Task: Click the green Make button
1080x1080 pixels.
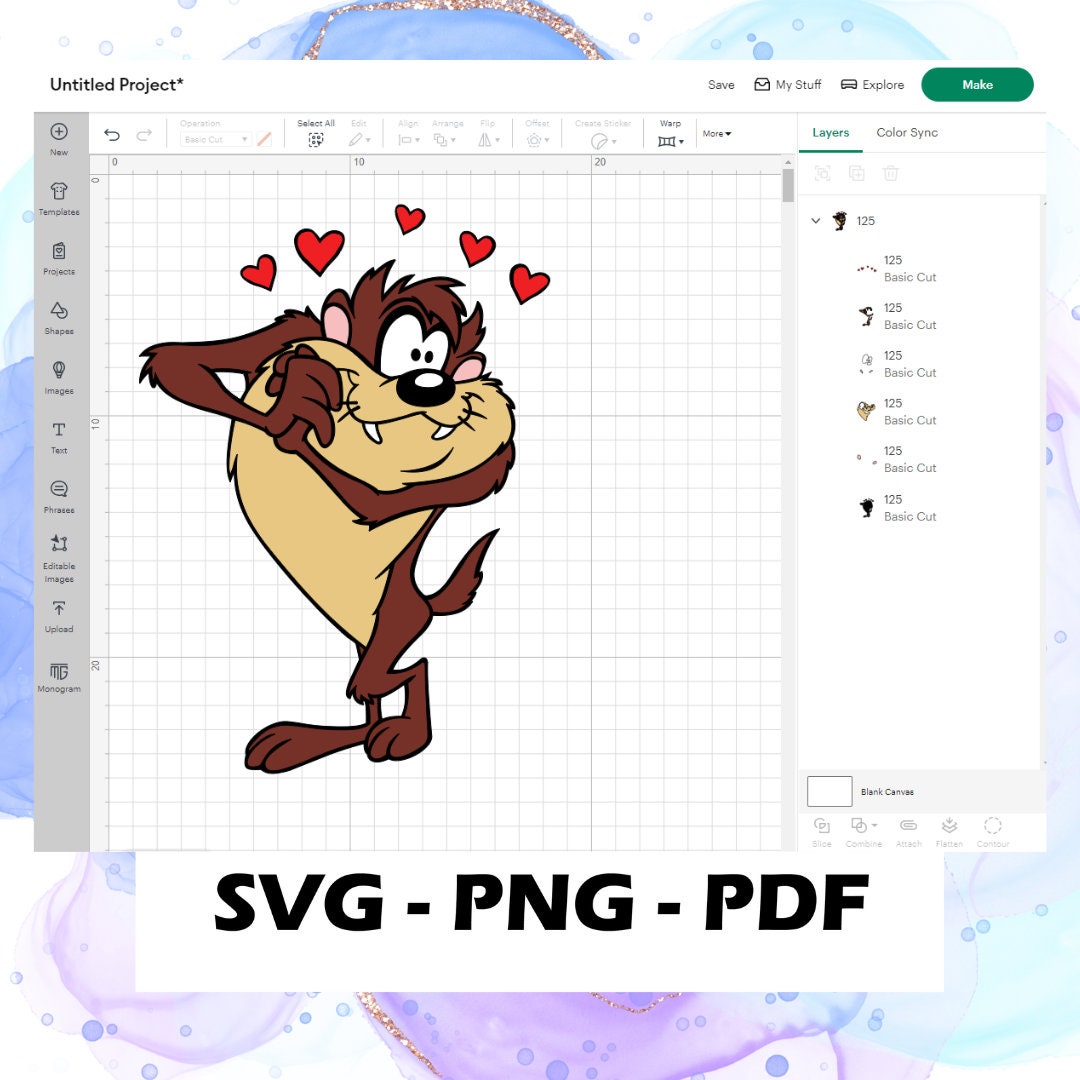Action: (977, 85)
